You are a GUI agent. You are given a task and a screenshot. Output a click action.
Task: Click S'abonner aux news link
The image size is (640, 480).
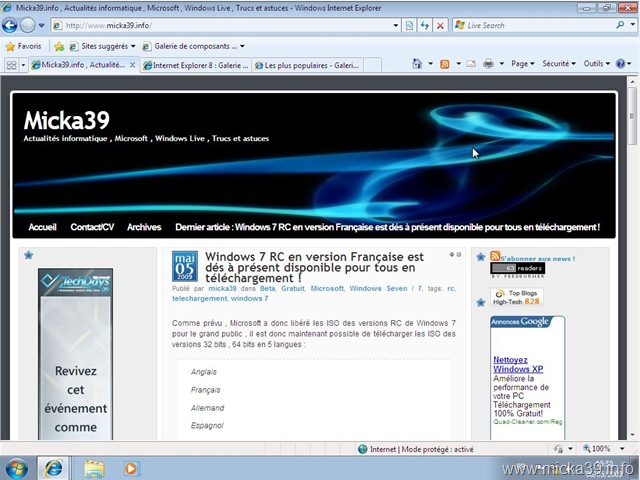click(538, 258)
